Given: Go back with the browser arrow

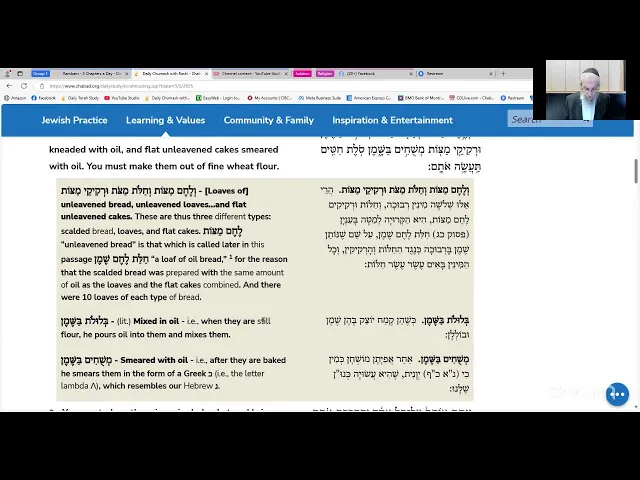Looking at the screenshot, I should coord(9,86).
